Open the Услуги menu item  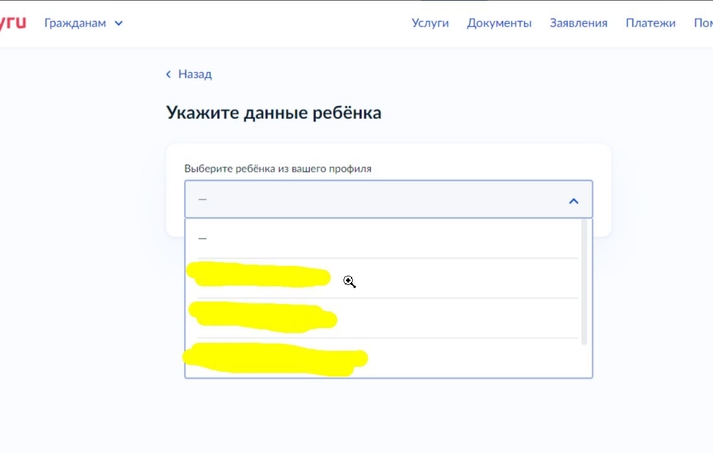pyautogui.click(x=430, y=23)
